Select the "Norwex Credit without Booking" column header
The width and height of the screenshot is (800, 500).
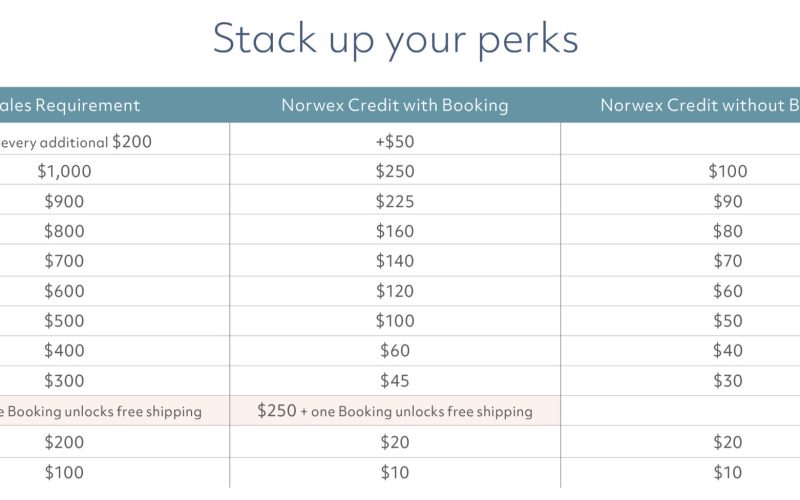[700, 105]
